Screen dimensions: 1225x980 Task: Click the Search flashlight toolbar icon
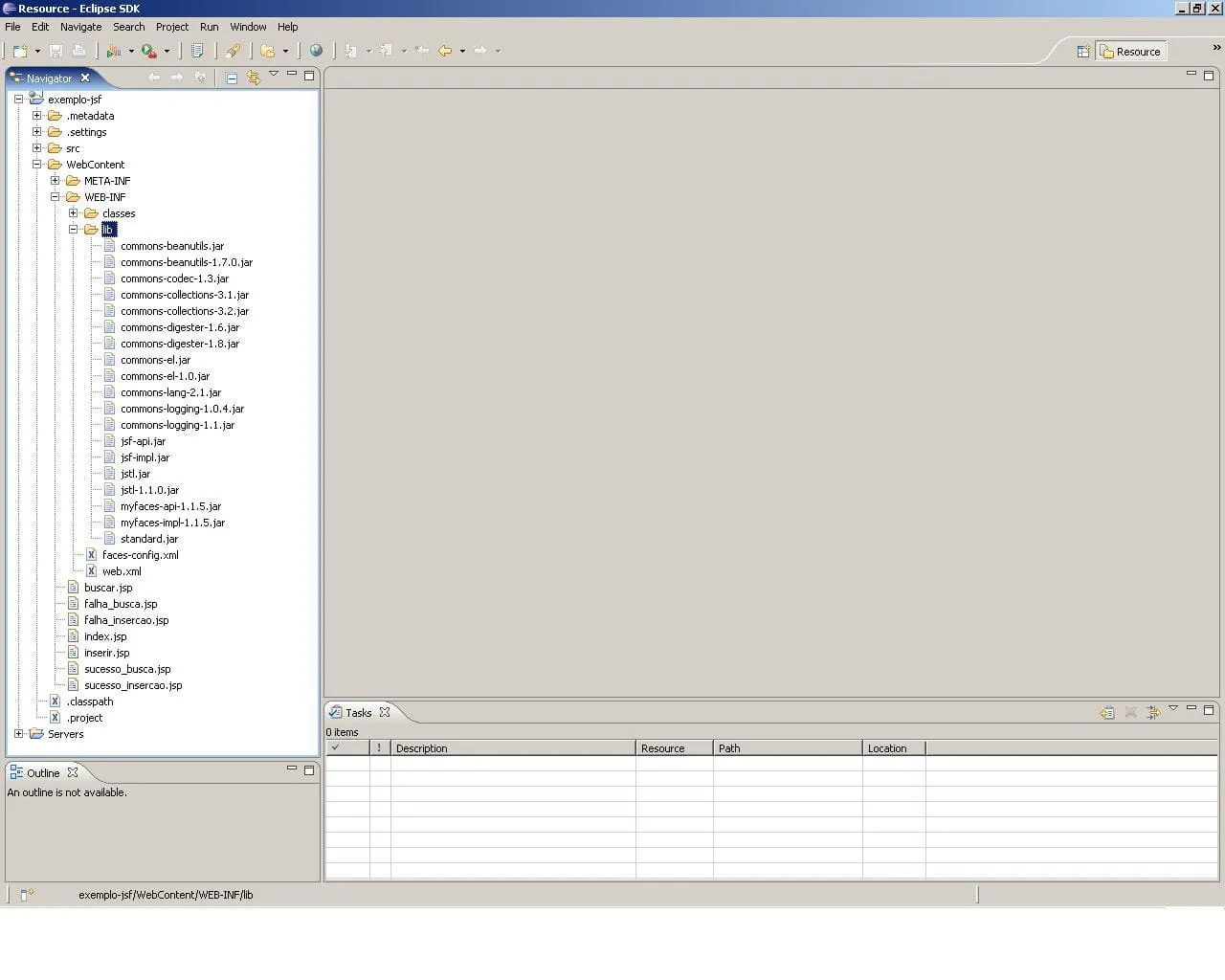click(x=233, y=51)
